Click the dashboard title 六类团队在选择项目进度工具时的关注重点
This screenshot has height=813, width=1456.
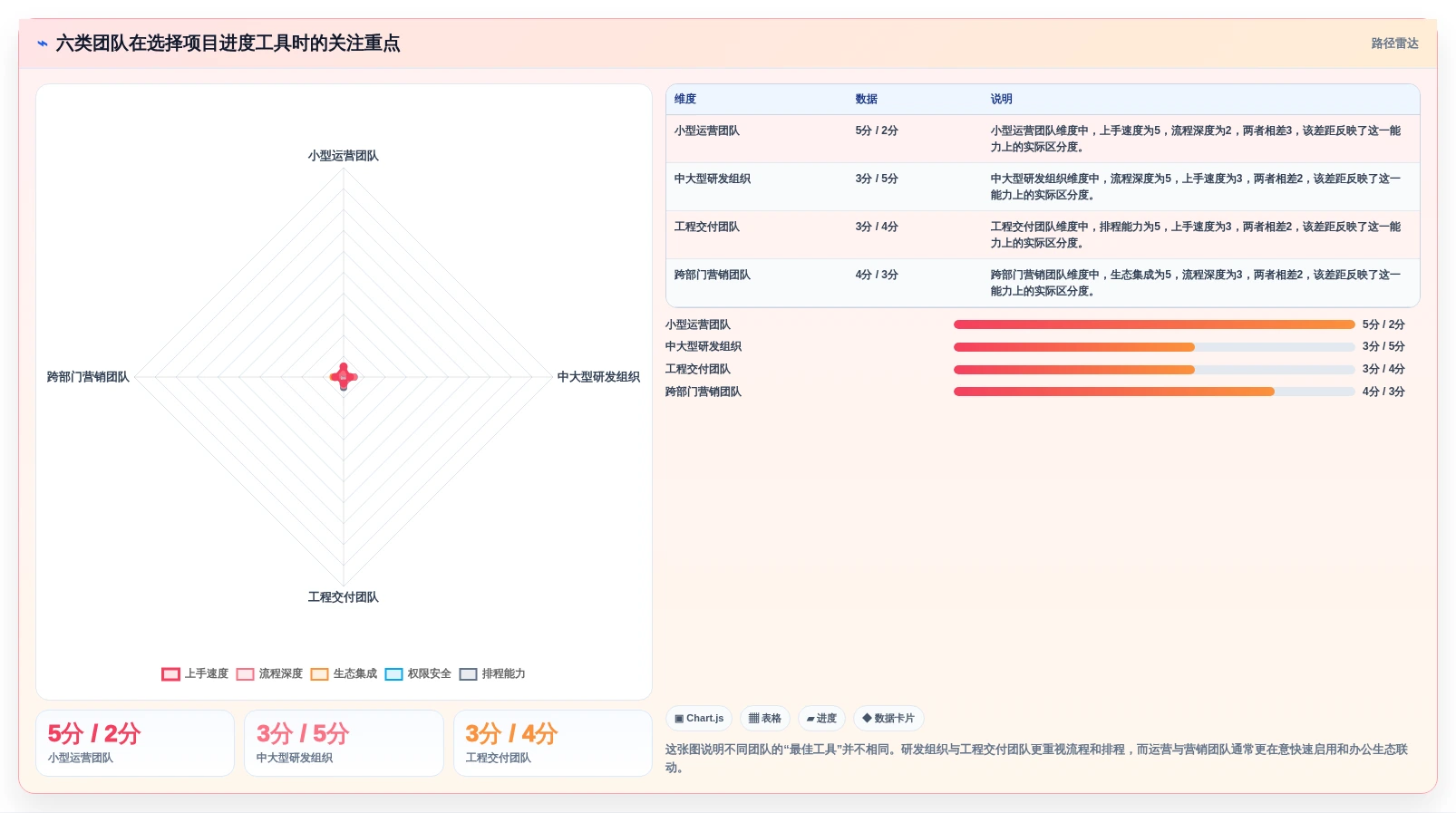(x=228, y=44)
